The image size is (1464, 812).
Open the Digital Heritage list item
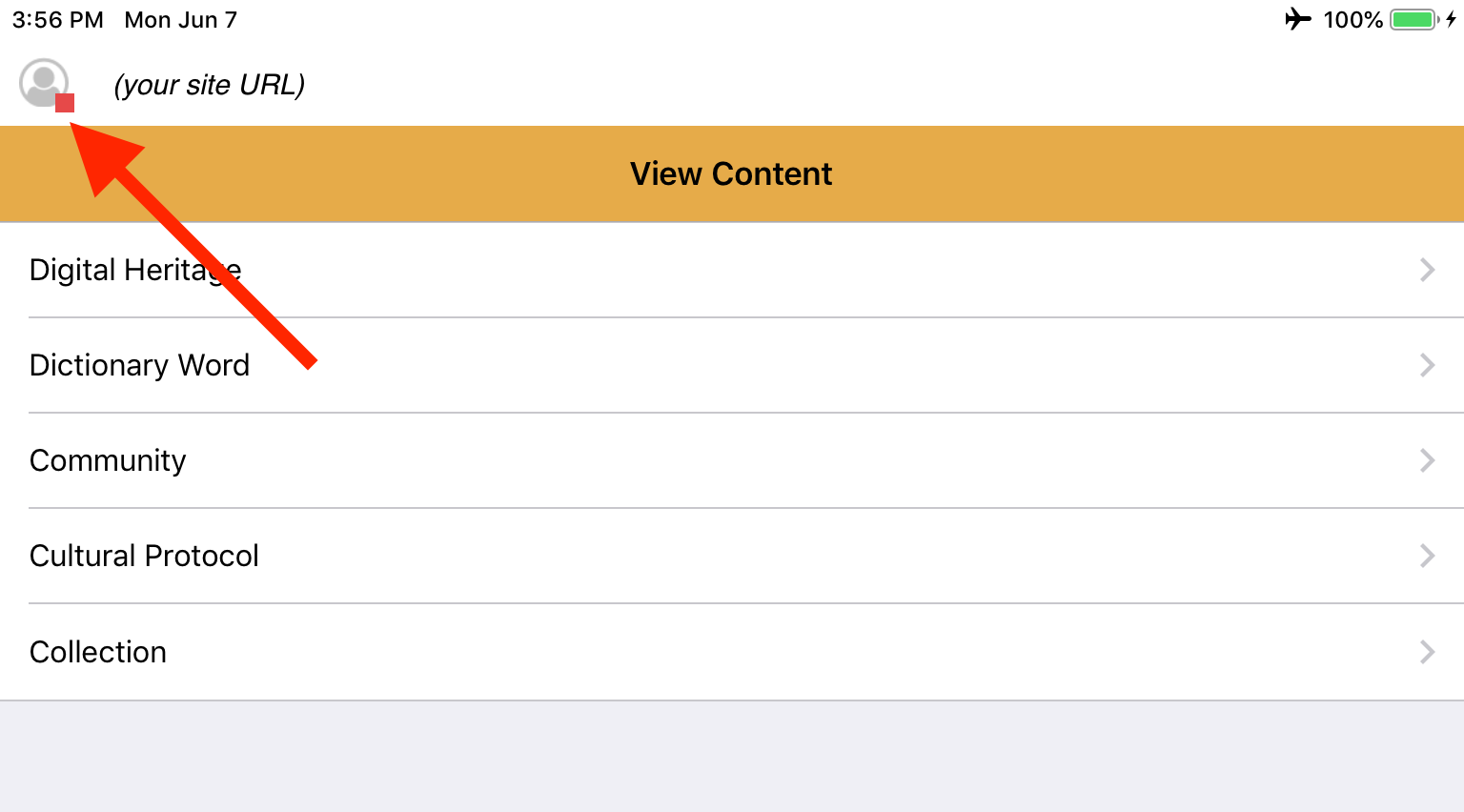[x=732, y=270]
